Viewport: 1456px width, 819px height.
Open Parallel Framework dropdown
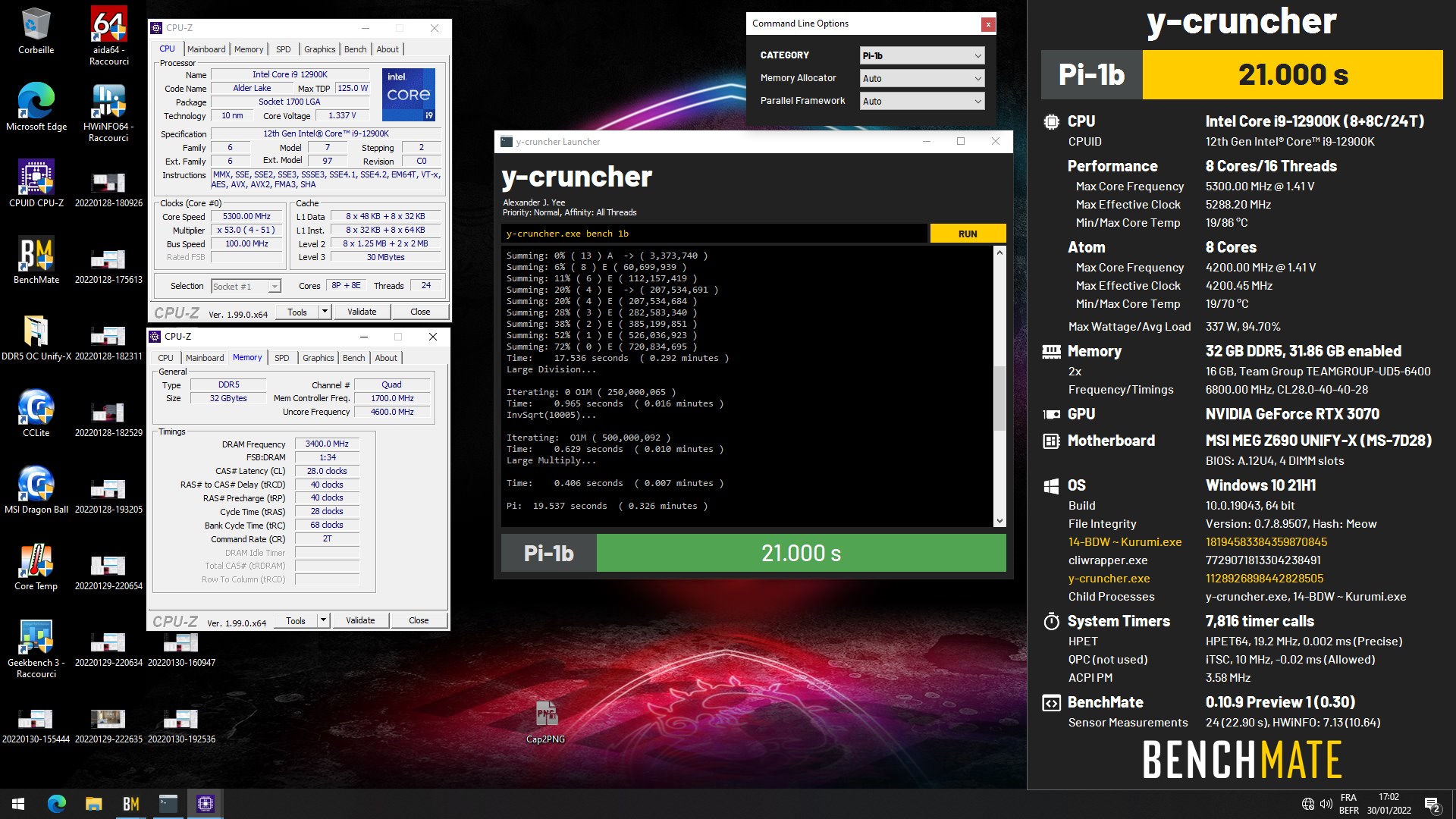point(922,101)
